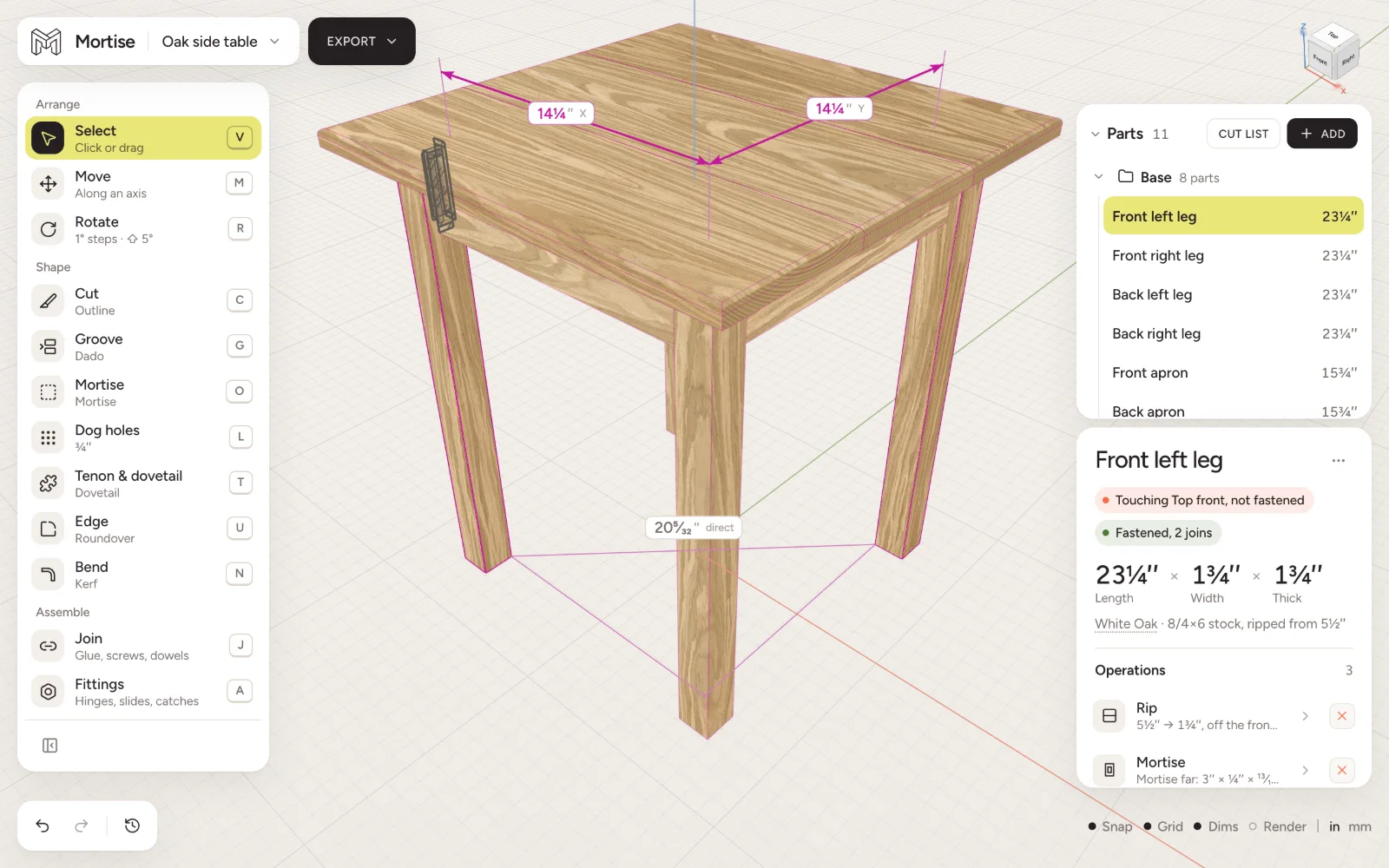Click the hinge fitting on the tabletop

(x=438, y=185)
